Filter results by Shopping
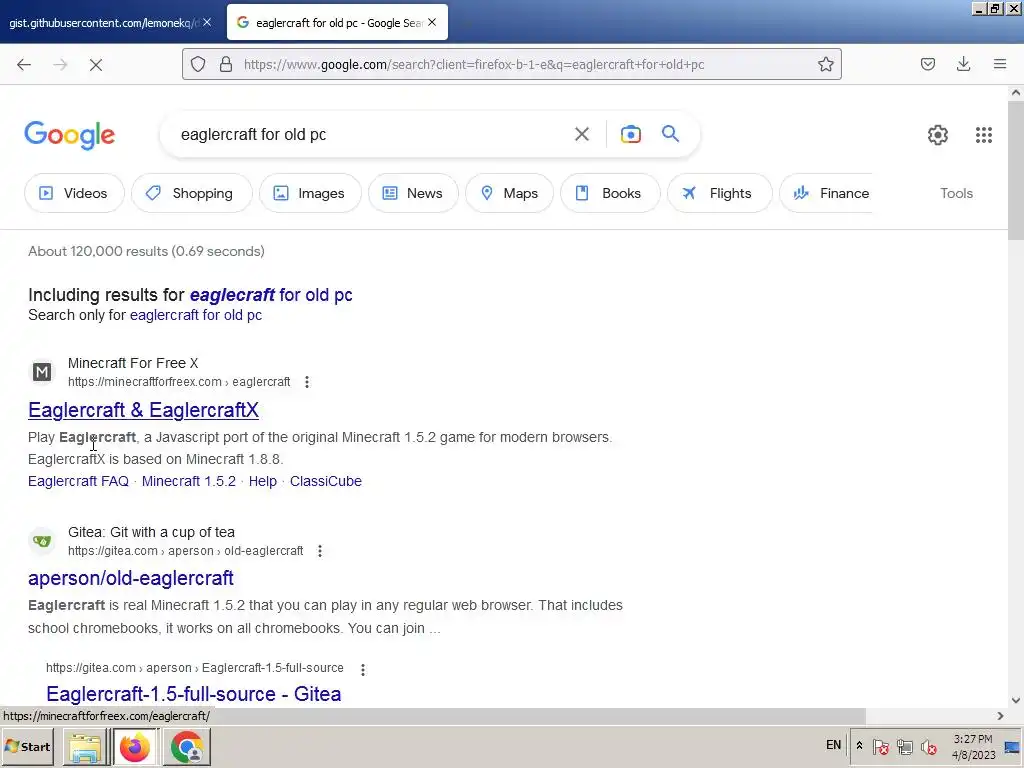The height and width of the screenshot is (768, 1024). pyautogui.click(x=191, y=193)
